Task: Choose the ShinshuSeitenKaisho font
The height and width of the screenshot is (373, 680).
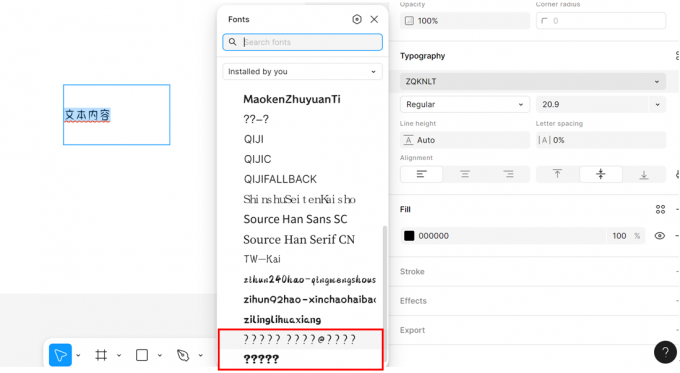Action: (299, 199)
